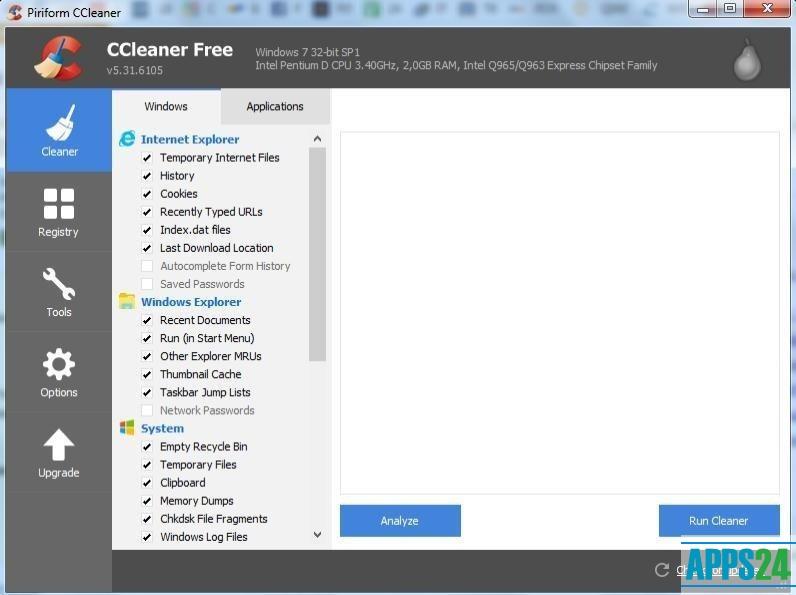Click the Check for updates refresh icon

661,570
